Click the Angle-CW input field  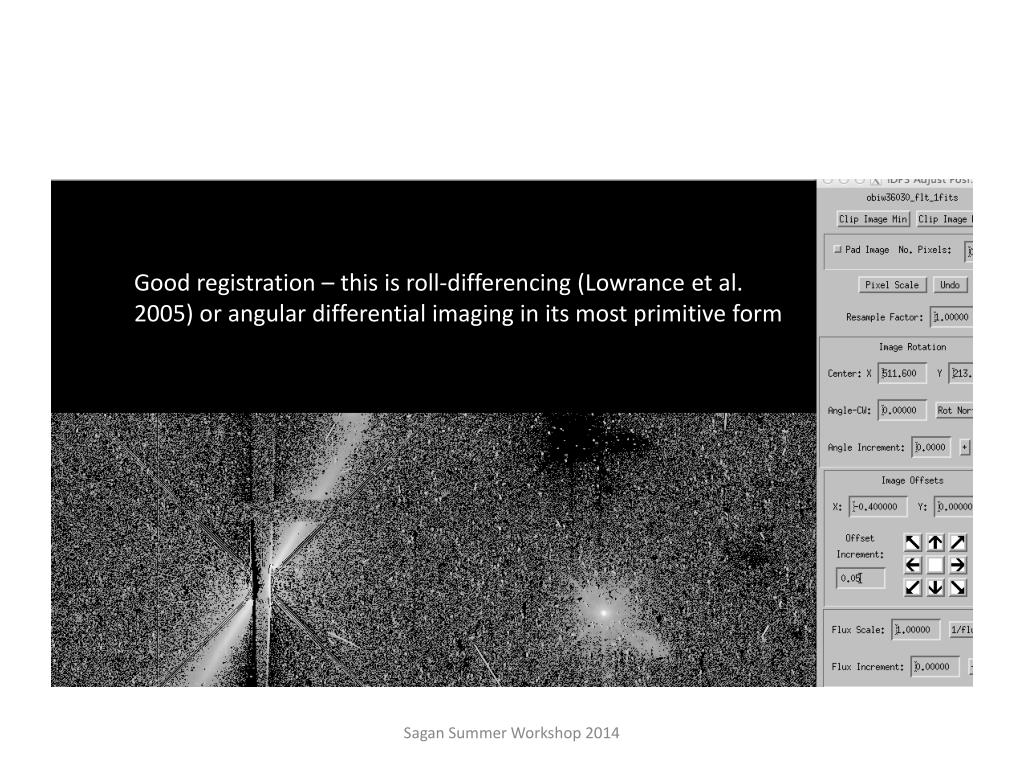902,410
